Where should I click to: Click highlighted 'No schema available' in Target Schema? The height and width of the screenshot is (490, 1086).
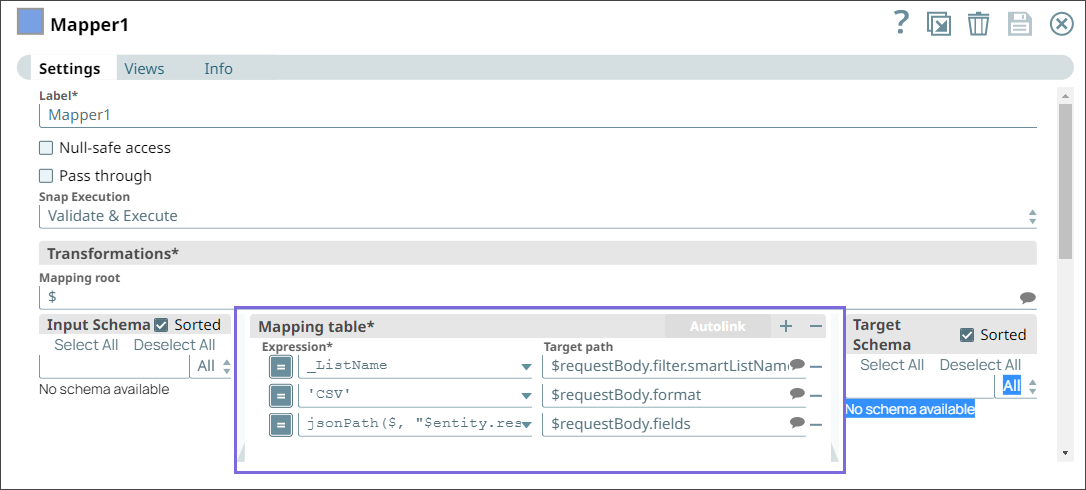(910, 410)
